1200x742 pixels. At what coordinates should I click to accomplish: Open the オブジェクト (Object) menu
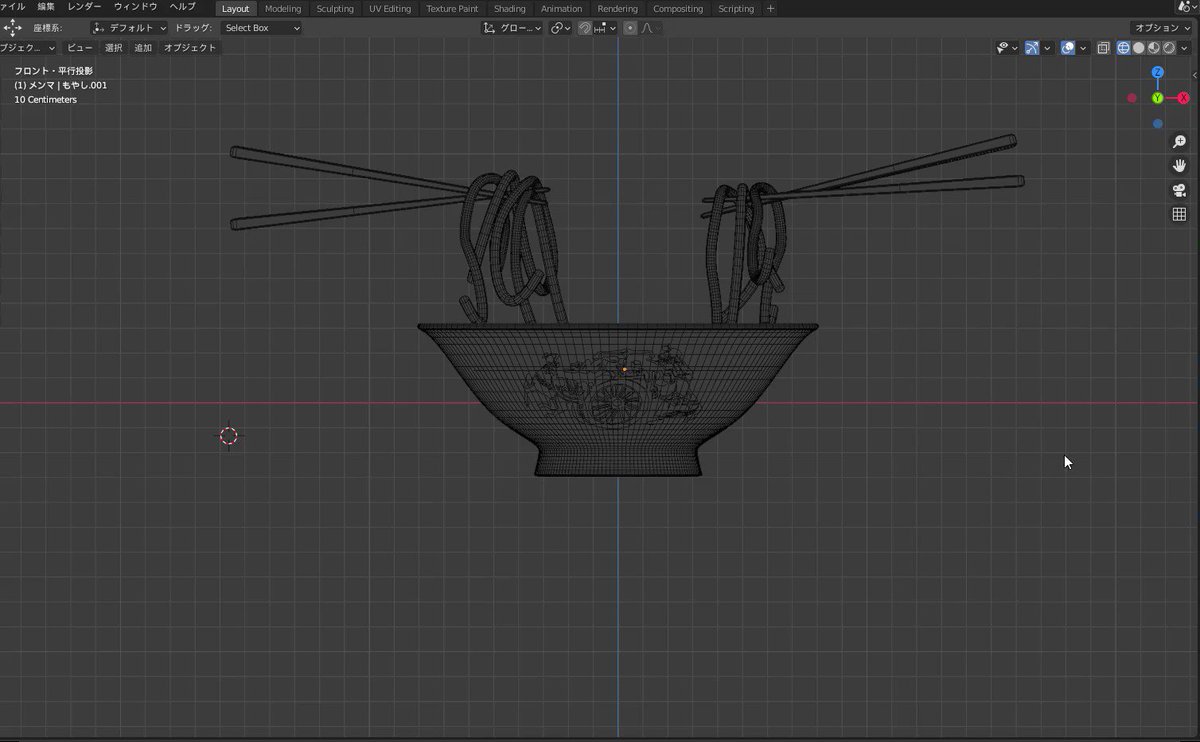tap(190, 47)
